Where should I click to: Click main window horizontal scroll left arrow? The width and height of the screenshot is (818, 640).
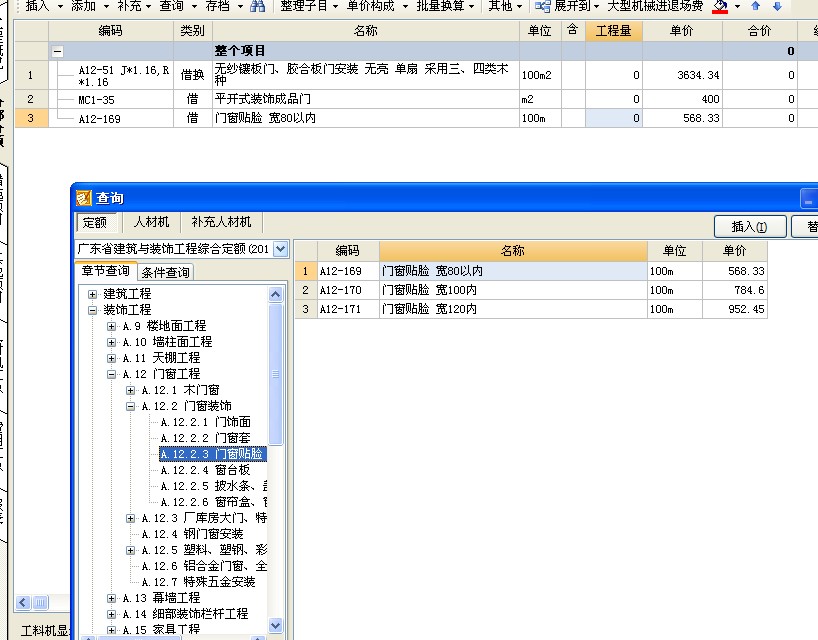pos(23,603)
